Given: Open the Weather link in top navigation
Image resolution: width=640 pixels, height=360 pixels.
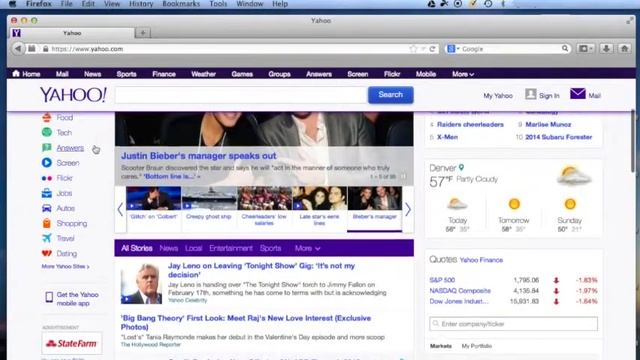Looking at the screenshot, I should (203, 74).
